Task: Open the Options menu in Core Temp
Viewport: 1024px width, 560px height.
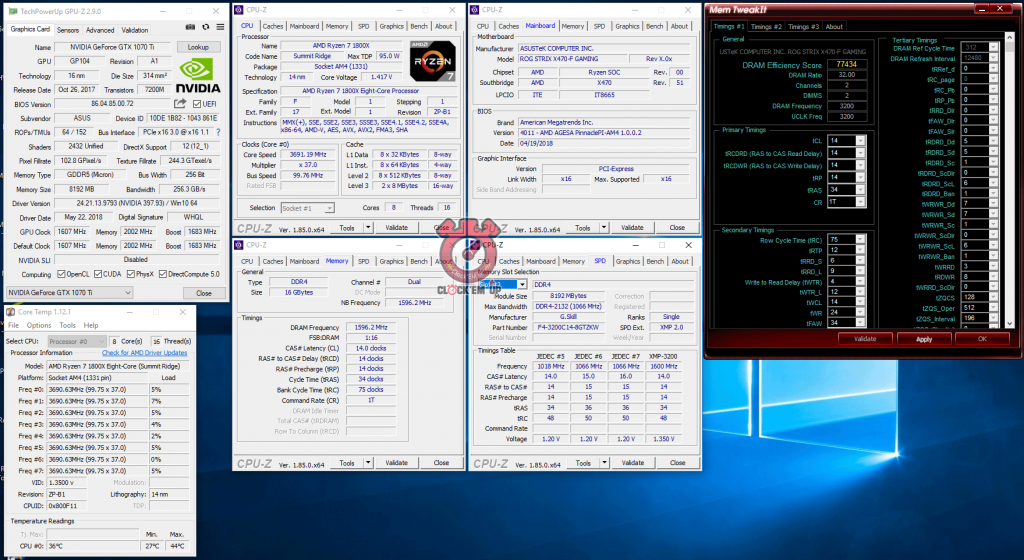Action: 39,325
